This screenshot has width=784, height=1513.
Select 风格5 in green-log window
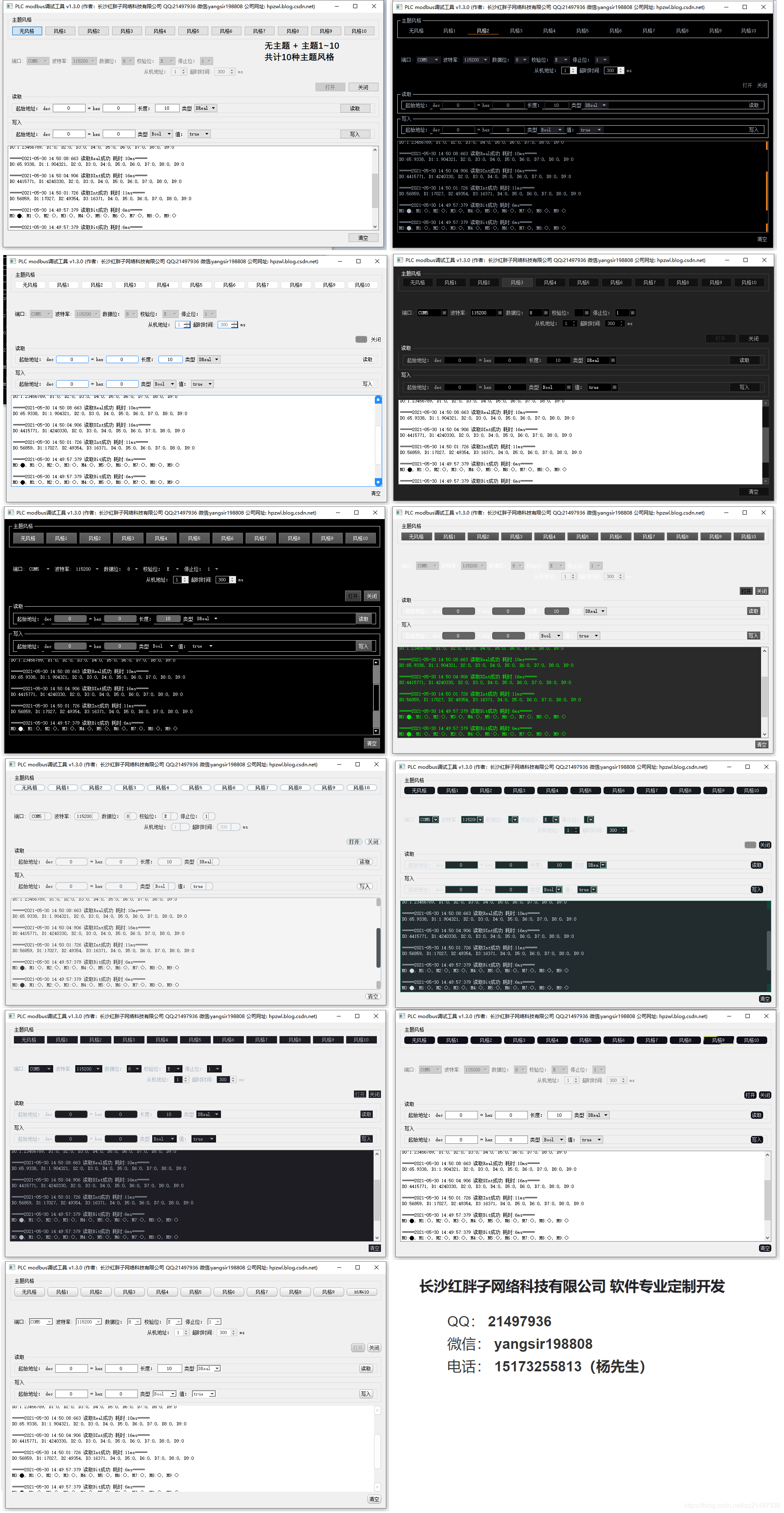[x=583, y=537]
